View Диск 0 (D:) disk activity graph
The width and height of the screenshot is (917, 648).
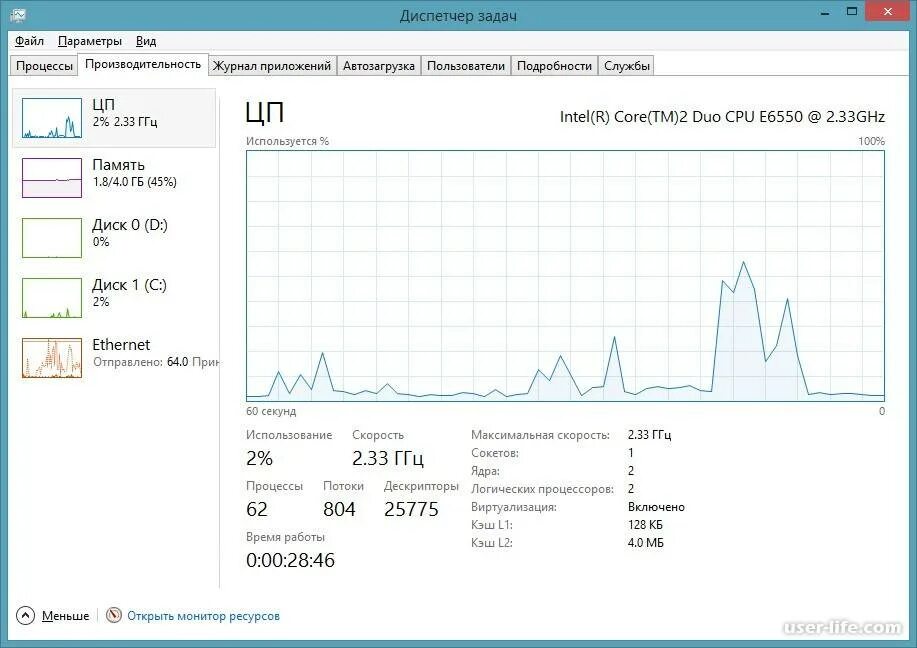point(115,238)
